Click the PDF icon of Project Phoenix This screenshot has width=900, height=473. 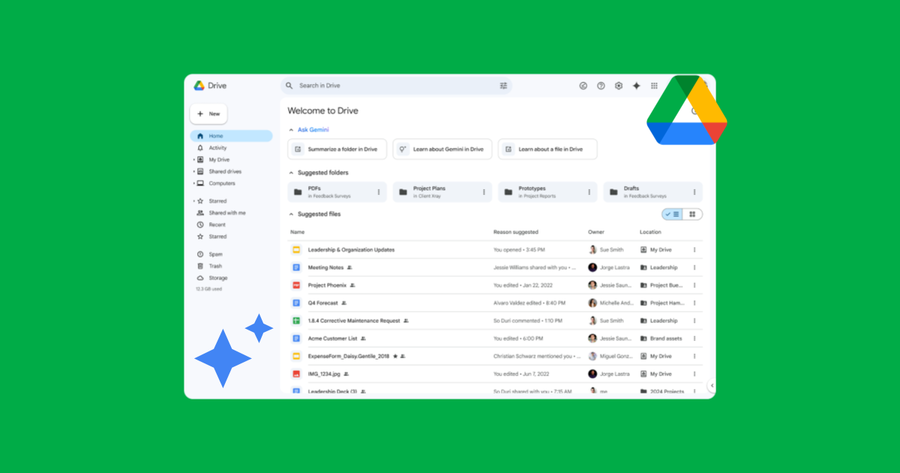296,285
